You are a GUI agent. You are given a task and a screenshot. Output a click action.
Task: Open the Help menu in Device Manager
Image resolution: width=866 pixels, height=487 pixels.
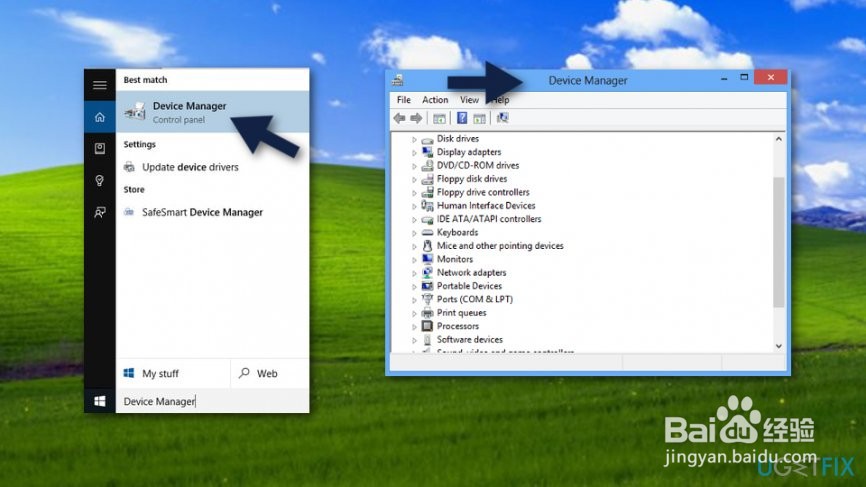pyautogui.click(x=500, y=100)
